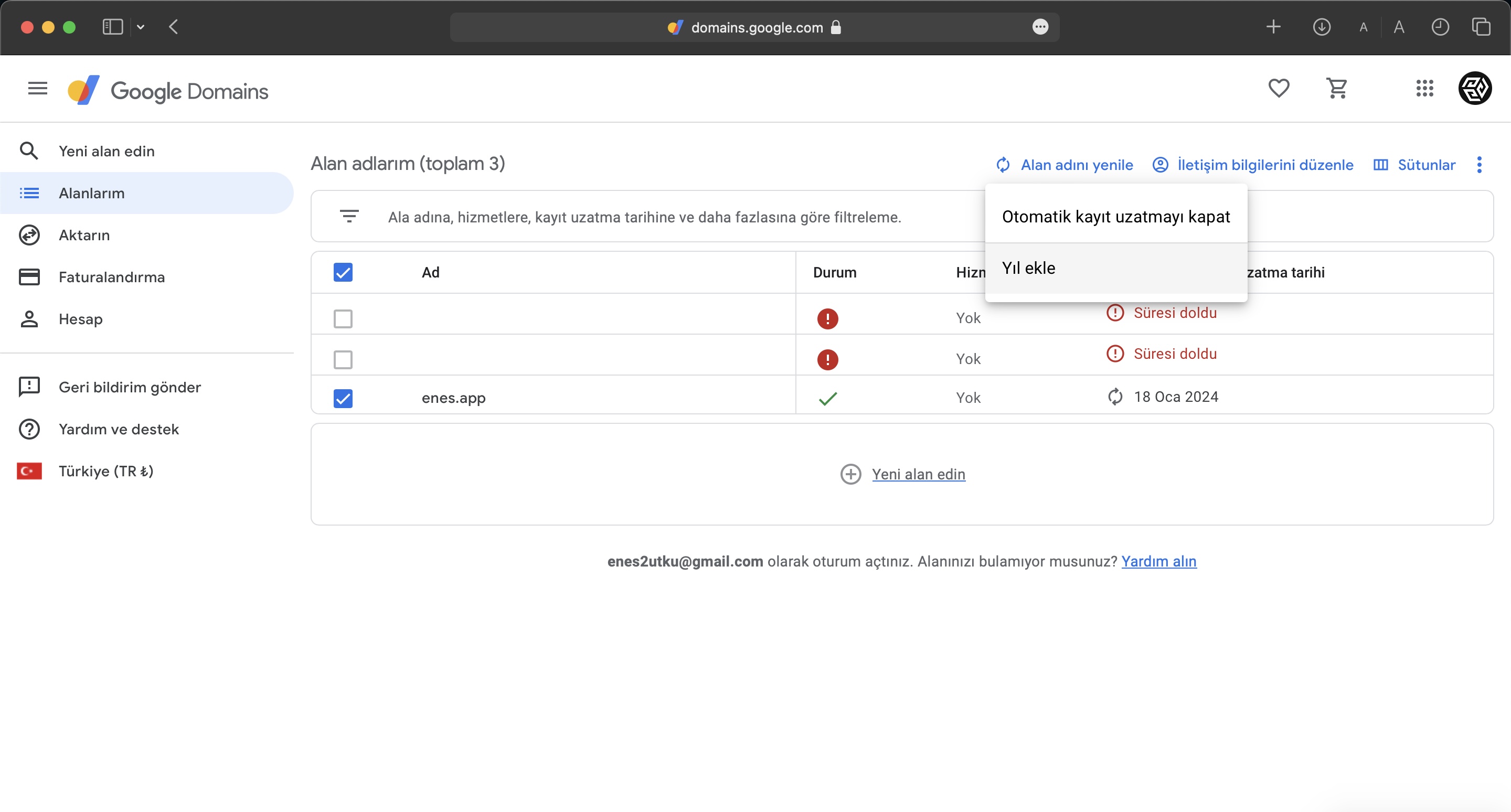Open the account profile avatar
Screen dimensions: 1511x812
click(x=1475, y=89)
